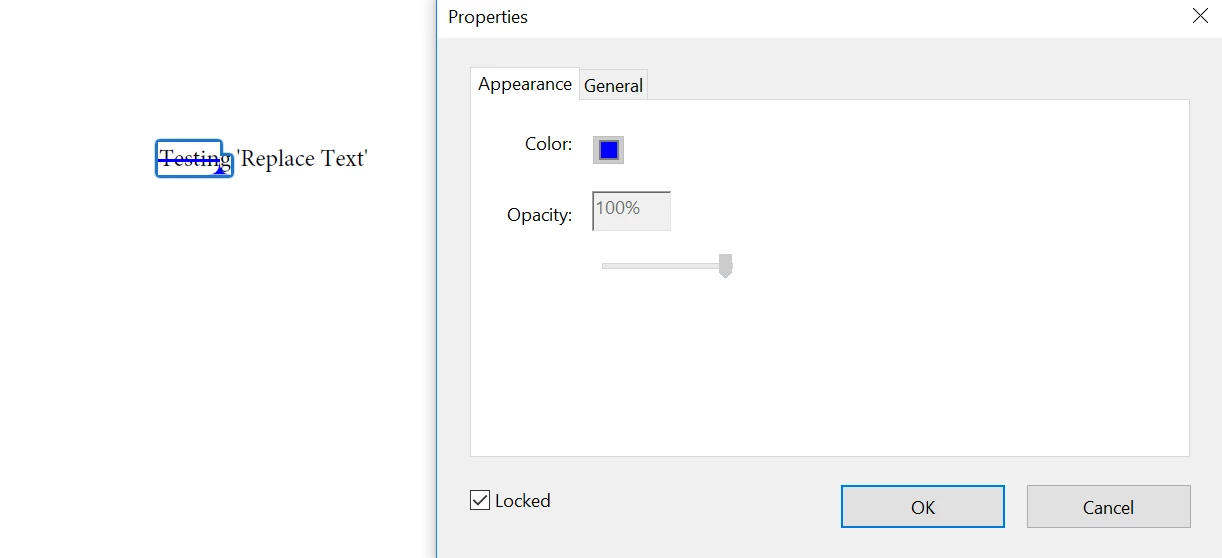Click the opacity slider handle
This screenshot has height=558, width=1222.
coord(726,265)
